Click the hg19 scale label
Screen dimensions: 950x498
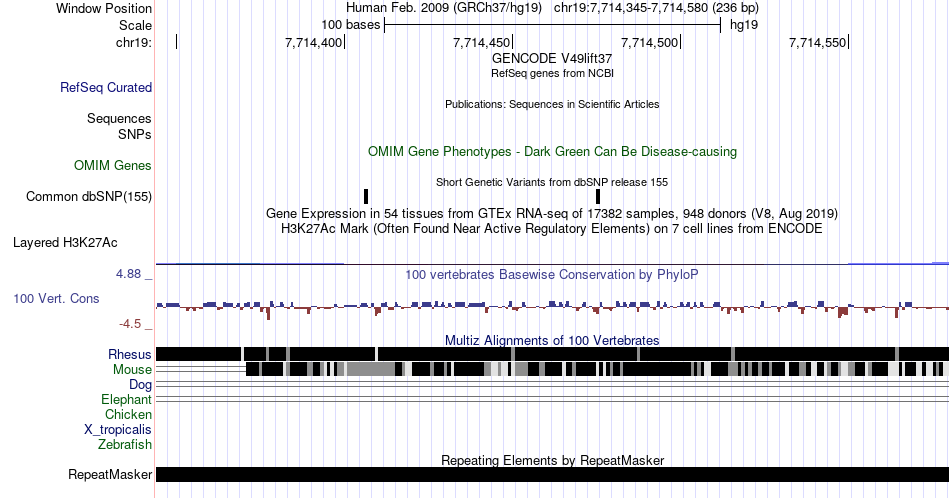coord(744,25)
